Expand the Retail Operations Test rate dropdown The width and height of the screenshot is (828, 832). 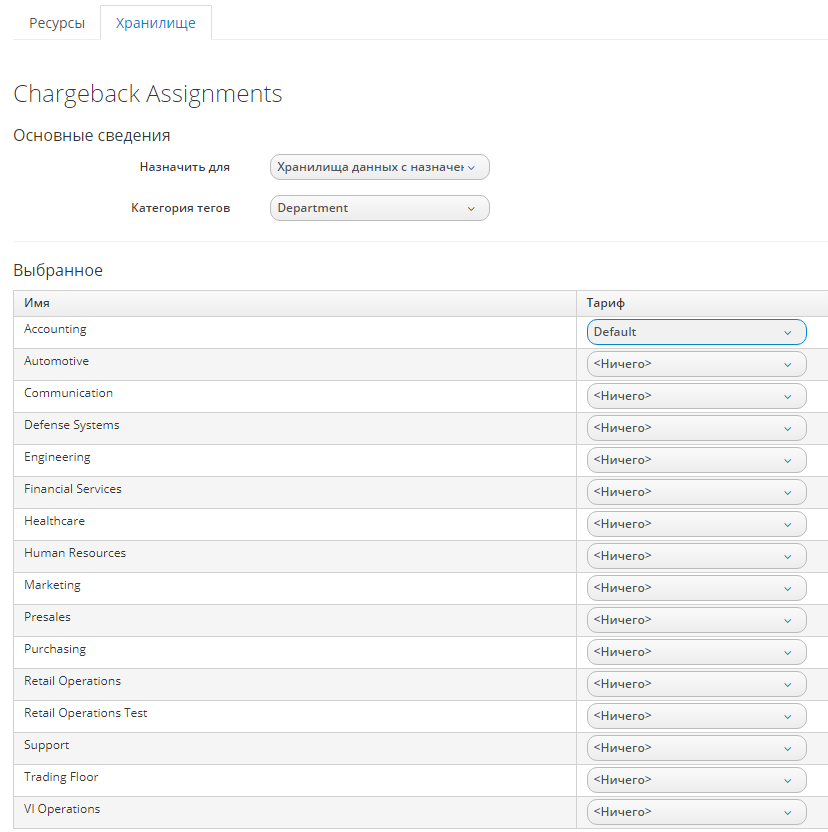pyautogui.click(x=696, y=716)
